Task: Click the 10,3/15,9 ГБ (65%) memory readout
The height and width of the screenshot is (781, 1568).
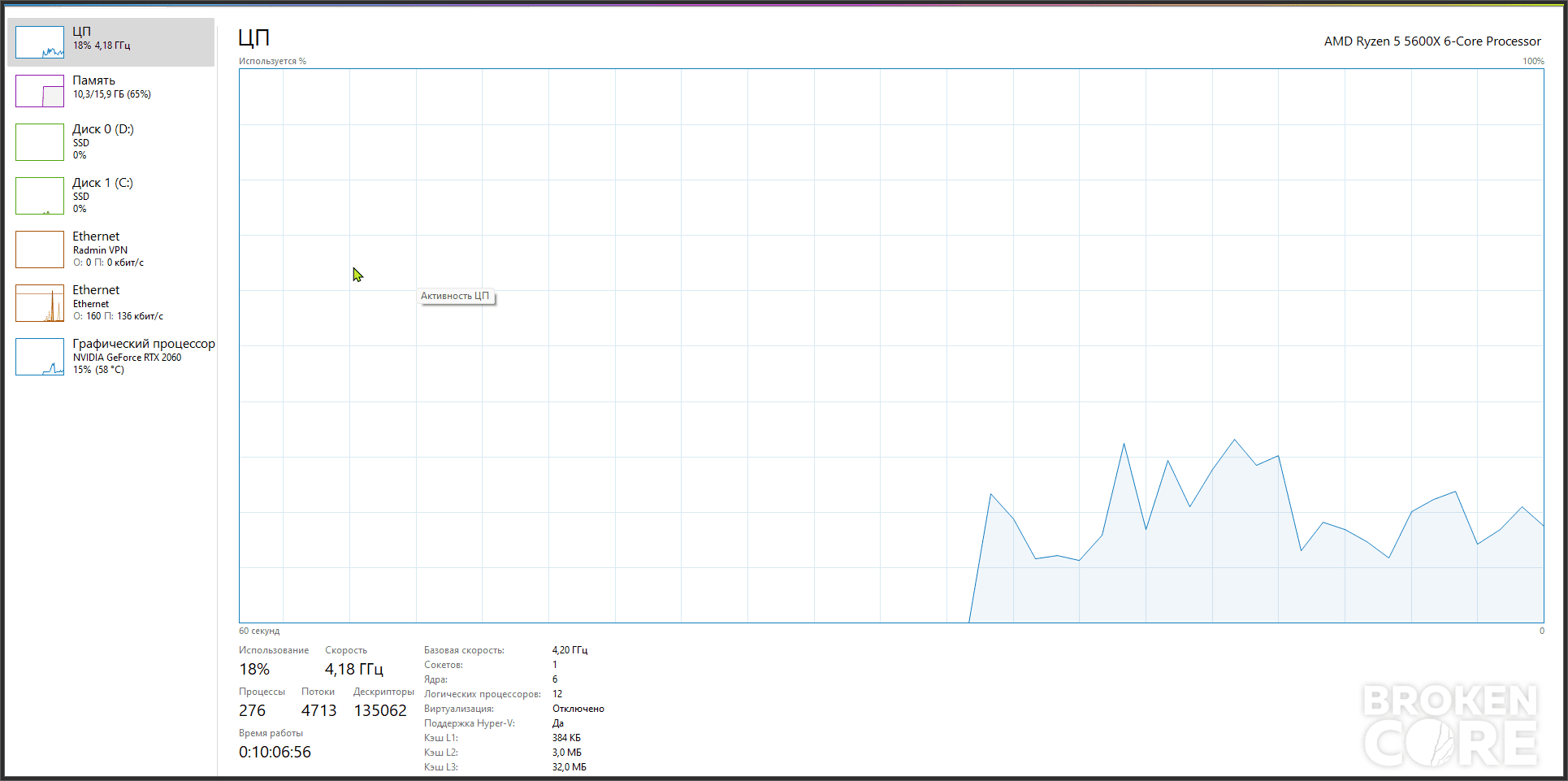Action: [x=112, y=94]
